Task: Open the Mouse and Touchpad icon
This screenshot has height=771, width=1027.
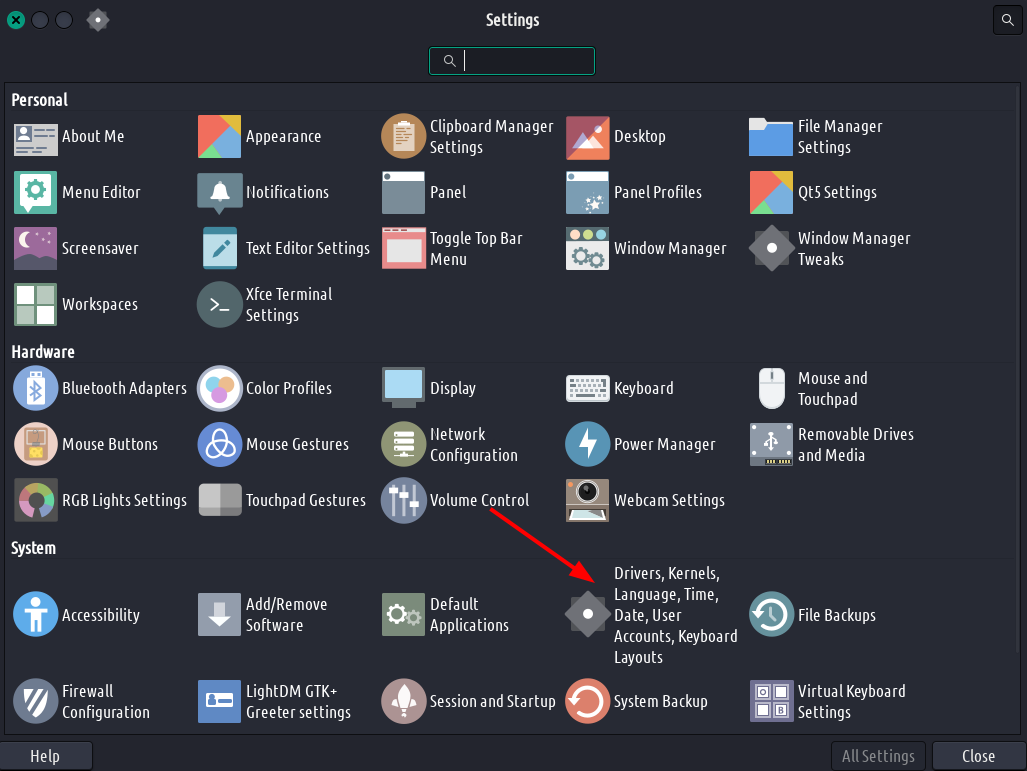Action: [771, 388]
